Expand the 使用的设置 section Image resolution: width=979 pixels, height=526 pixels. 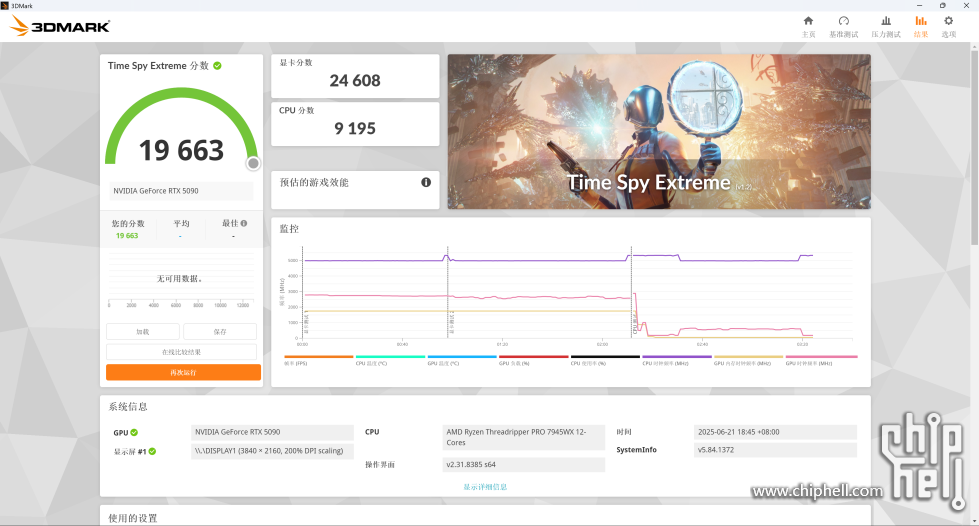pos(133,518)
